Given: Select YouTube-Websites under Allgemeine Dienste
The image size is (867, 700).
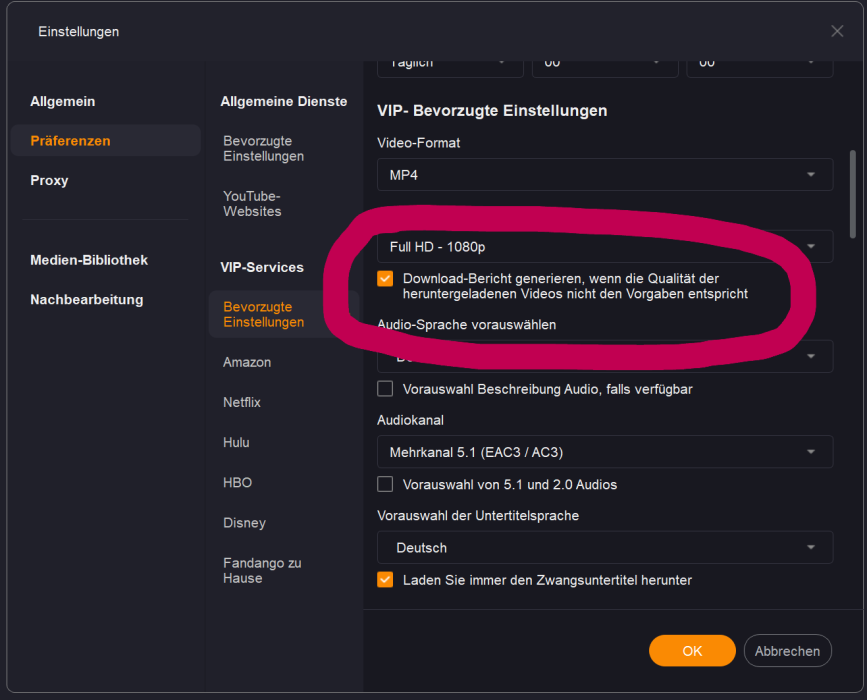Looking at the screenshot, I should [252, 204].
